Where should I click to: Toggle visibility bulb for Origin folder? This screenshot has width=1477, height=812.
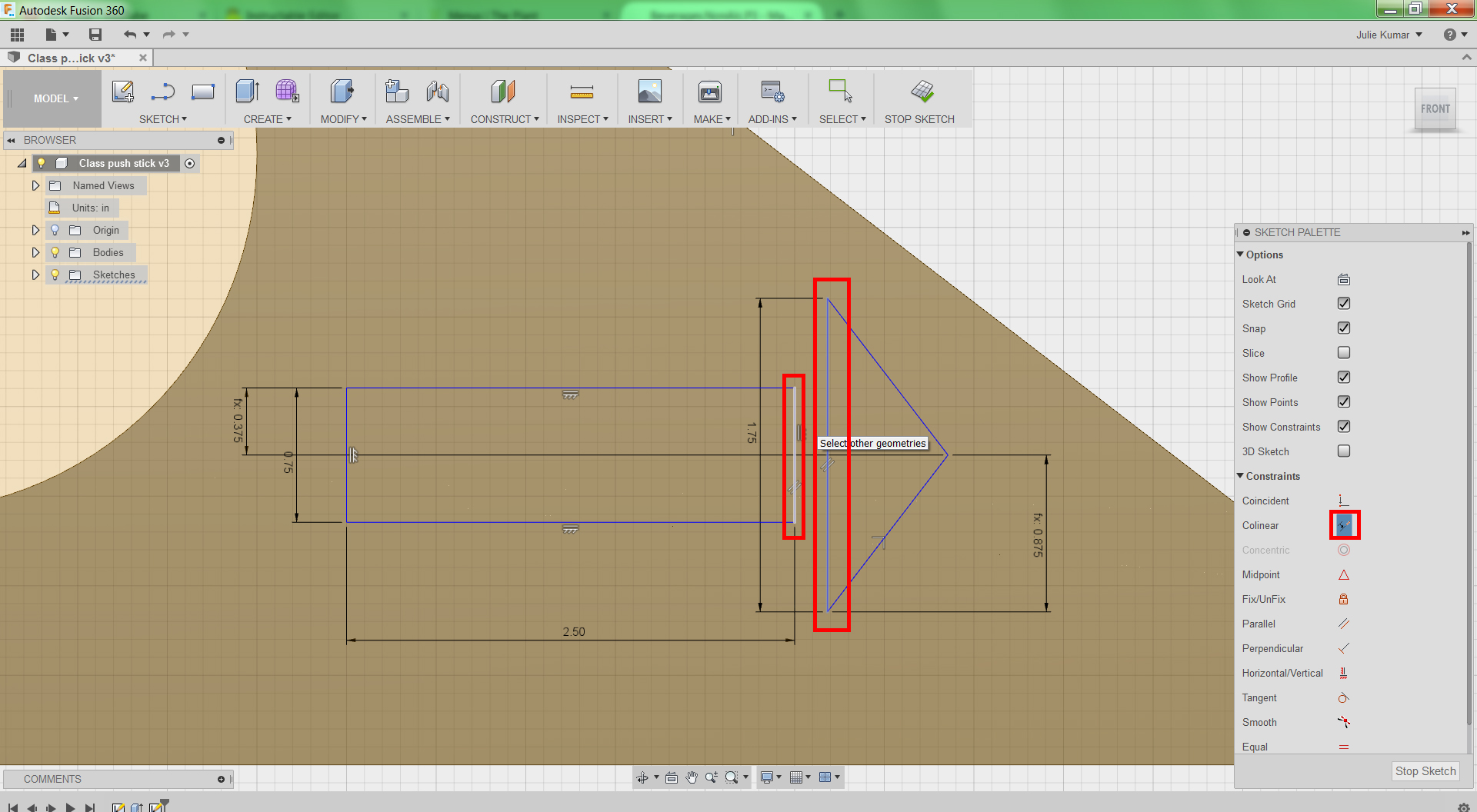coord(55,230)
